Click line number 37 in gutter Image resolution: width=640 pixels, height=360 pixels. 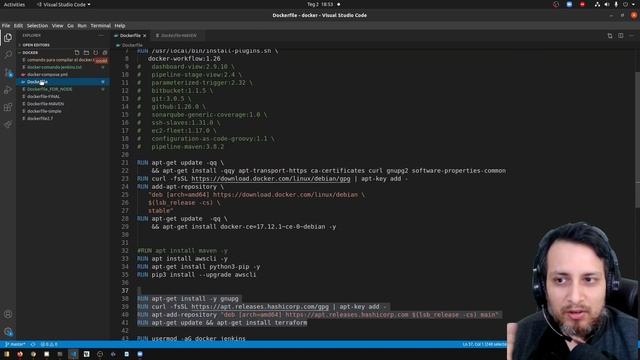click(124, 291)
